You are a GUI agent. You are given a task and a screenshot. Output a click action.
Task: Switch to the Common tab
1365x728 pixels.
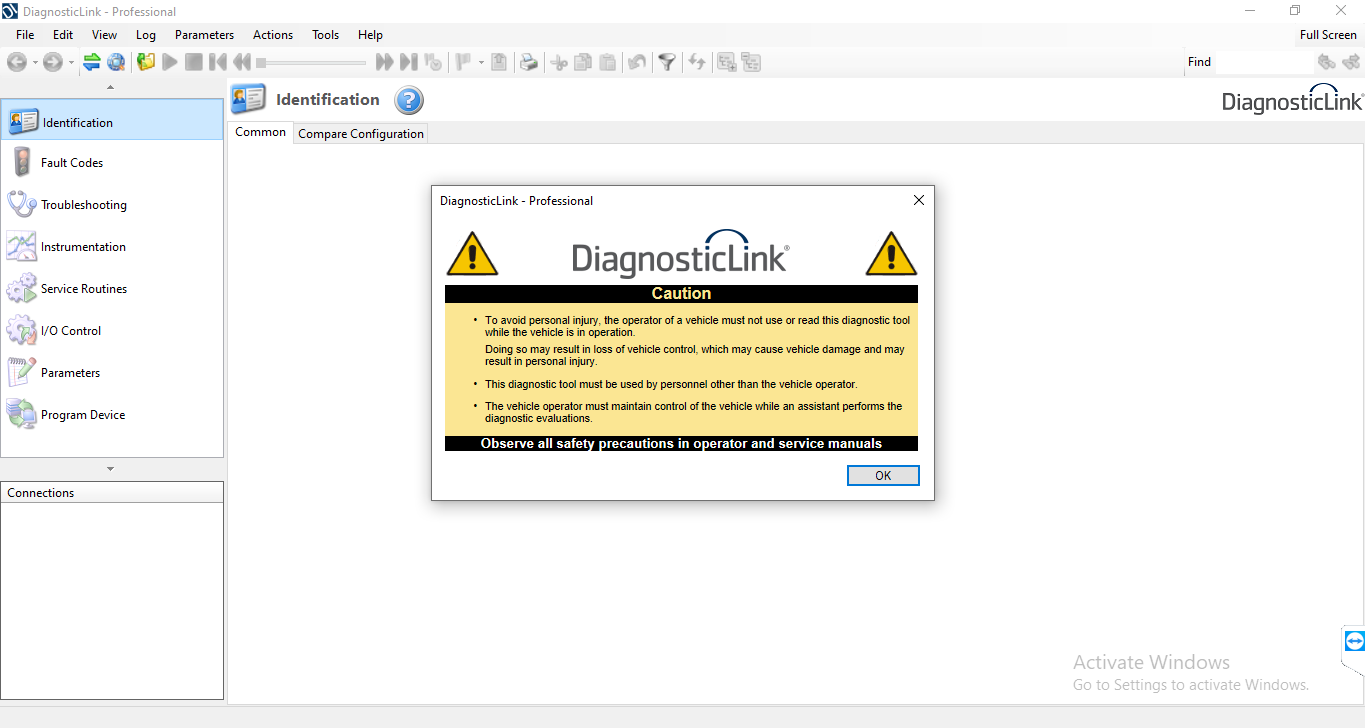click(260, 132)
